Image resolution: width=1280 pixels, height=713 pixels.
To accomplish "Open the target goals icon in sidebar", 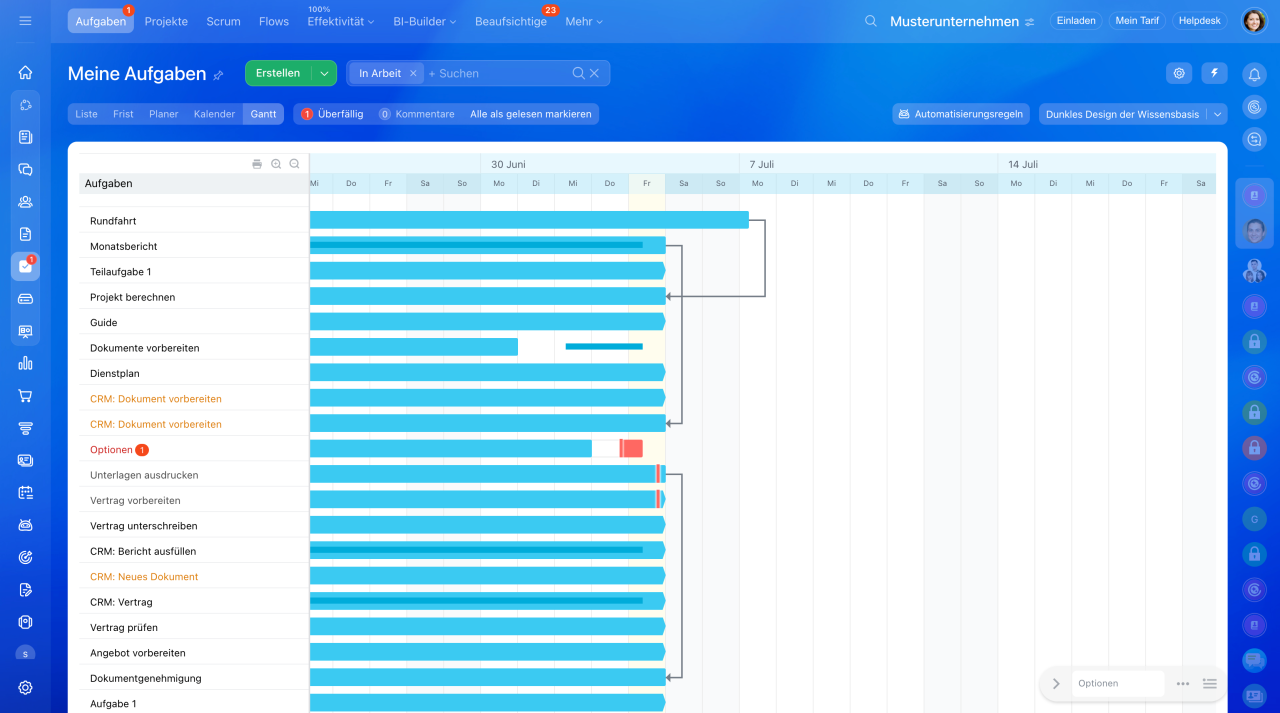I will coord(25,557).
